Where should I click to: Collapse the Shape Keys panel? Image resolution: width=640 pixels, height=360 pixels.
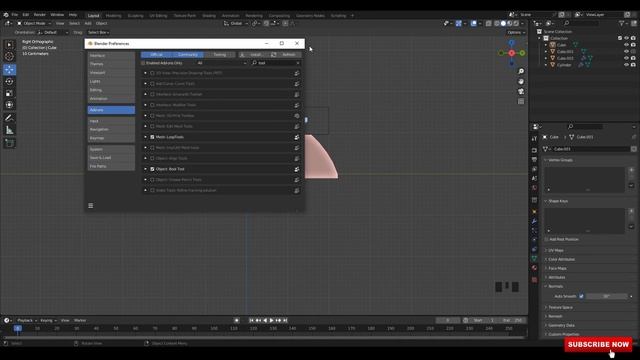point(558,201)
